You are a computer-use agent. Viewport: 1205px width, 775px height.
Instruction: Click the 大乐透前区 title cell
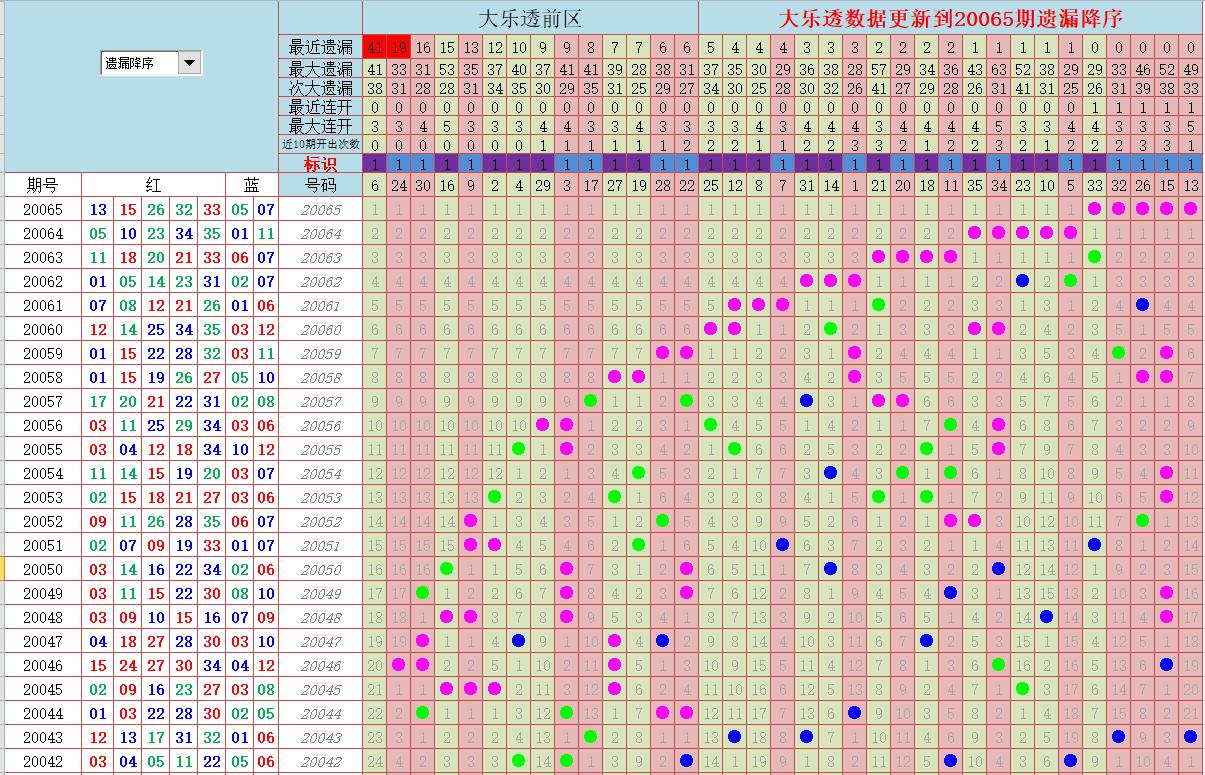530,18
